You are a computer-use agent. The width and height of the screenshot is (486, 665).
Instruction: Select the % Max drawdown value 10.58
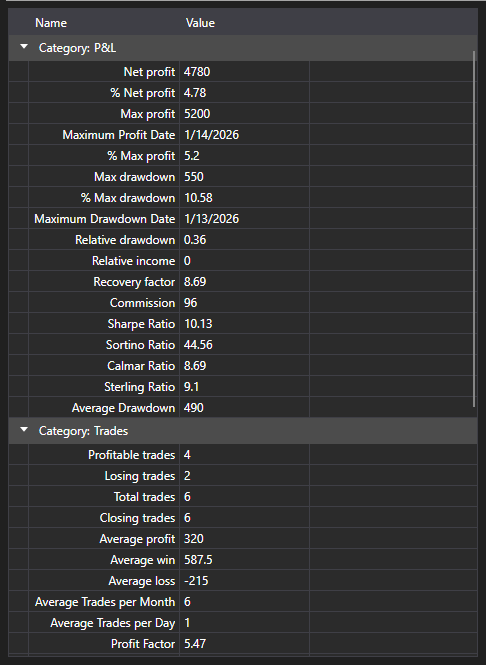tap(198, 198)
